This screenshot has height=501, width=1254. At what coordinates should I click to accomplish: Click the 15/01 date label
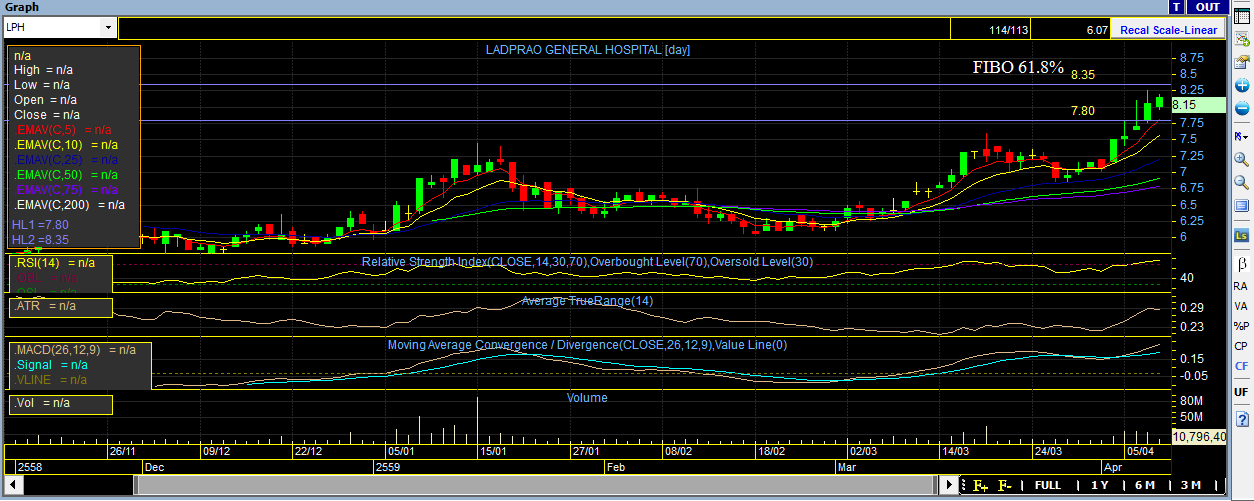pyautogui.click(x=493, y=451)
